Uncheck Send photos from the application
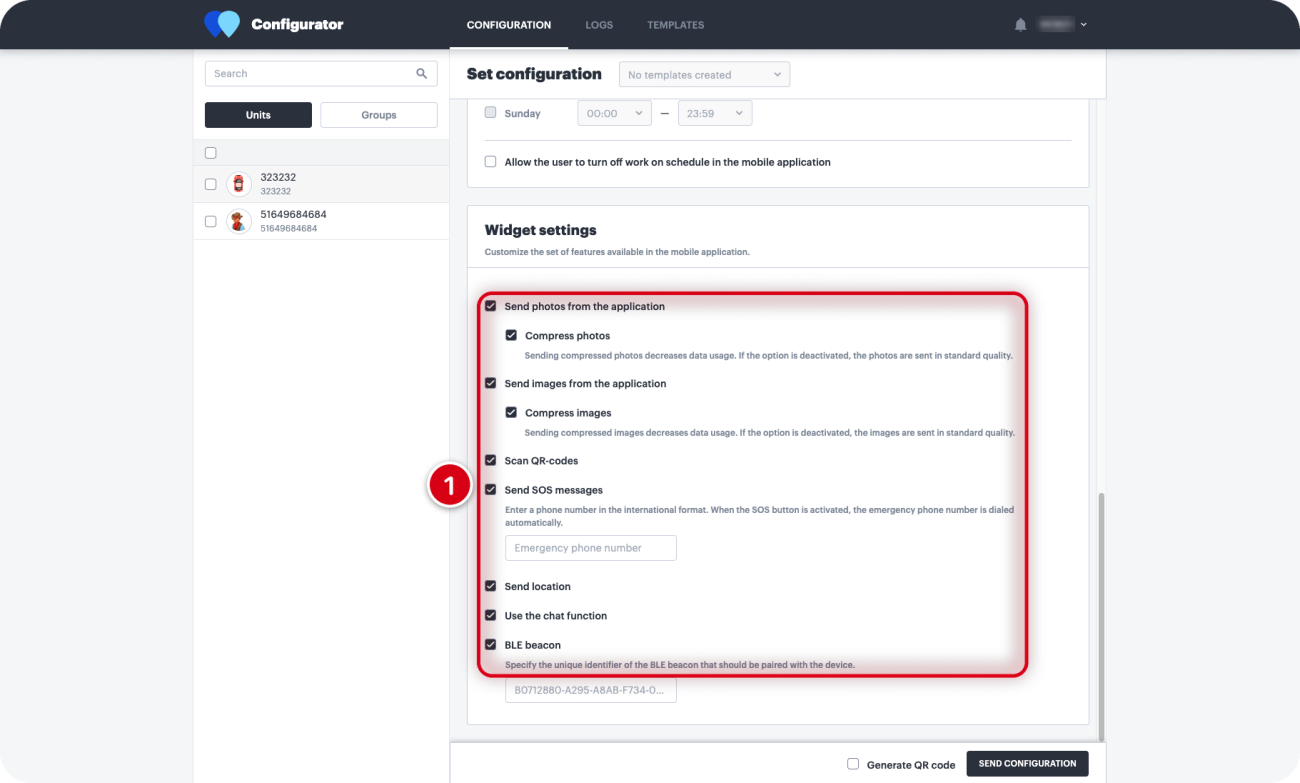1300x783 pixels. pos(490,306)
